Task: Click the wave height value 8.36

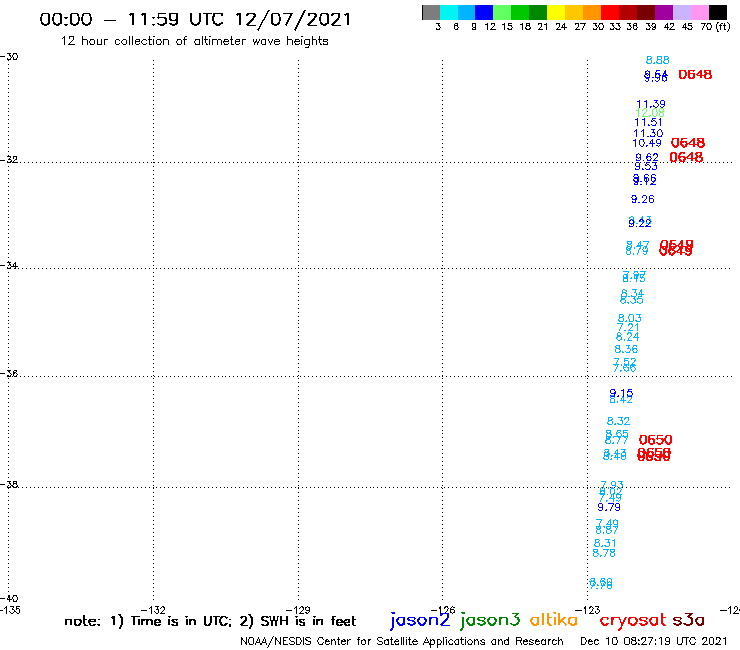Action: click(626, 349)
